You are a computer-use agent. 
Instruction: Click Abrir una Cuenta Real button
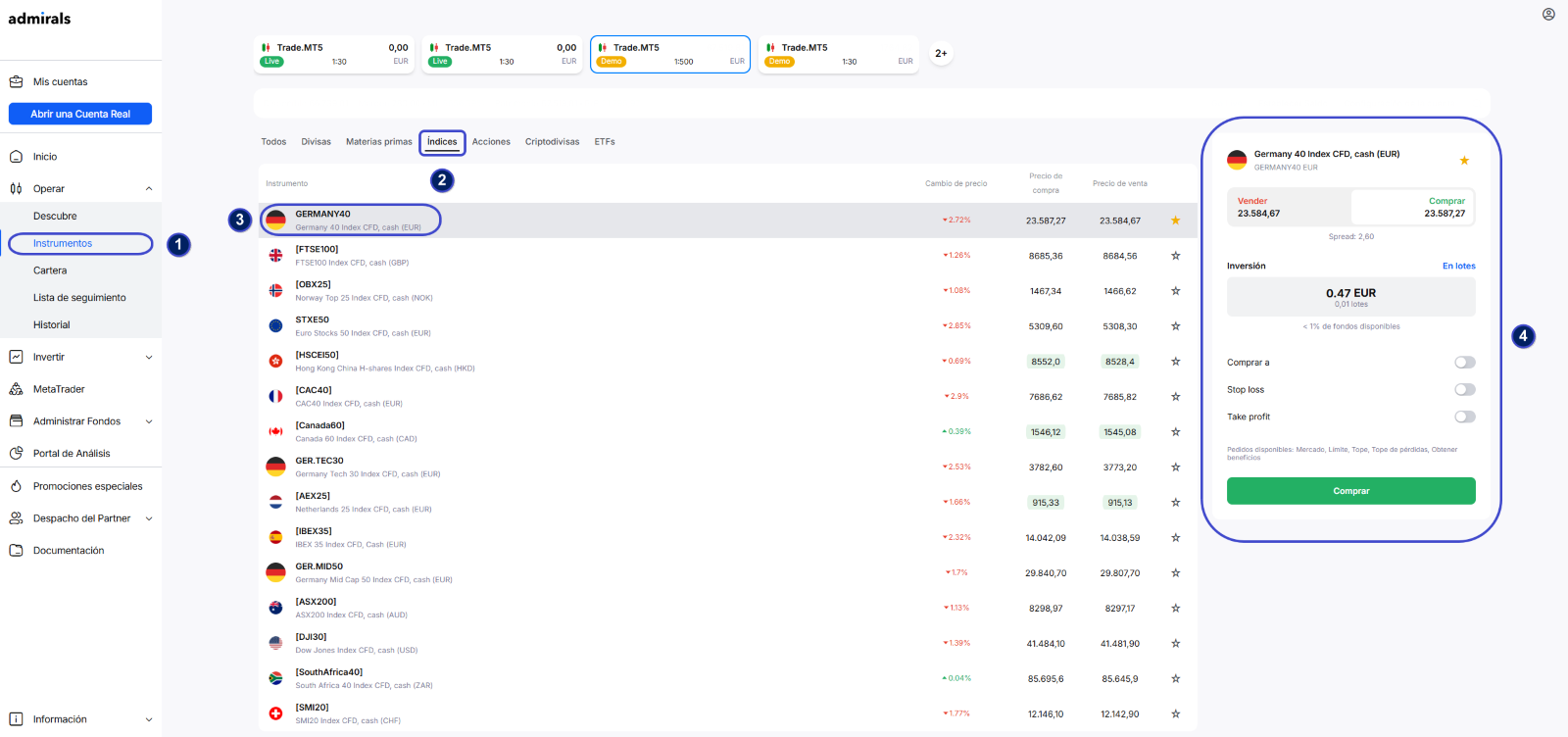pos(80,114)
